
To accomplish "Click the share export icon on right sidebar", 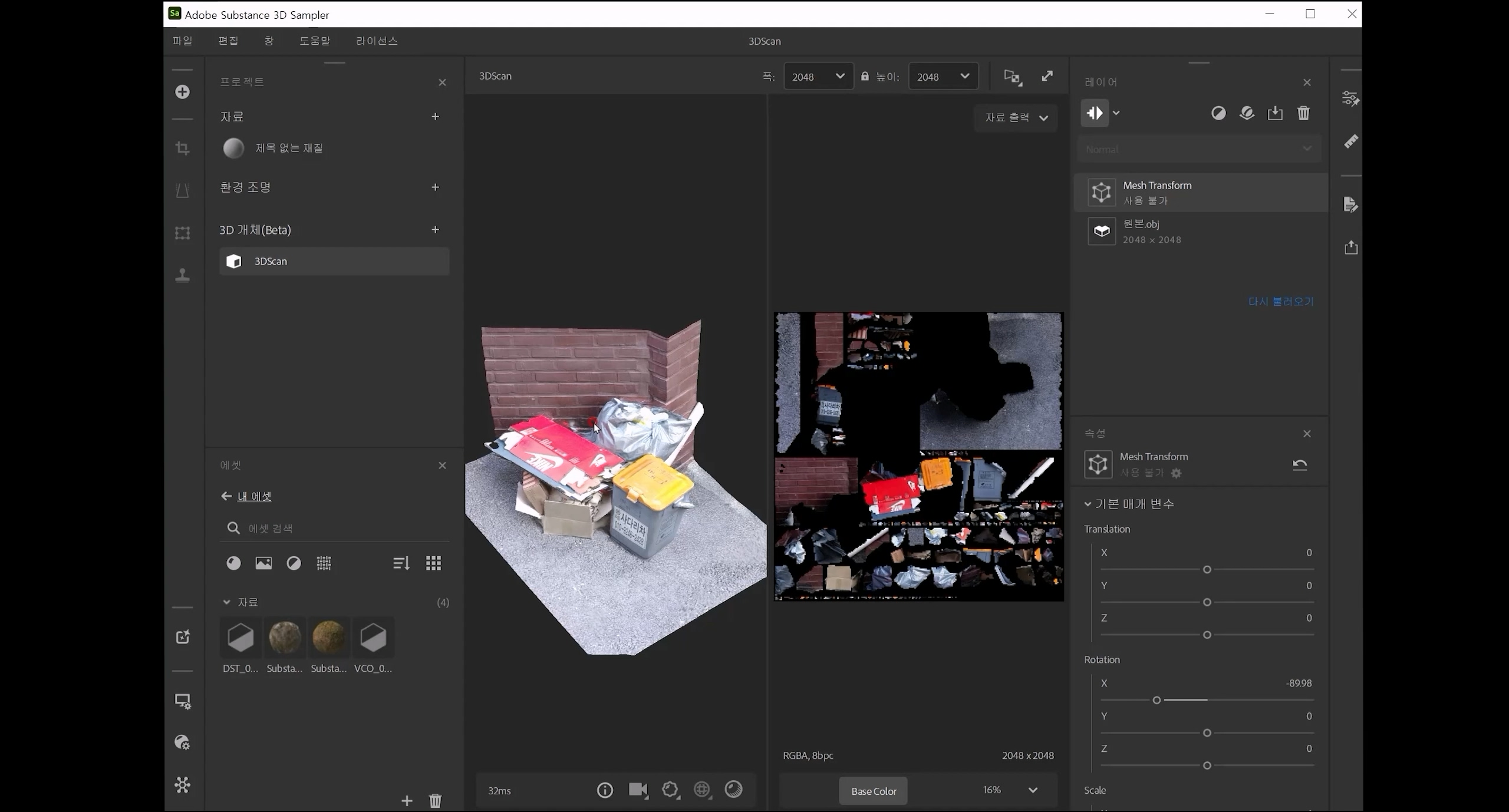I will 1351,247.
